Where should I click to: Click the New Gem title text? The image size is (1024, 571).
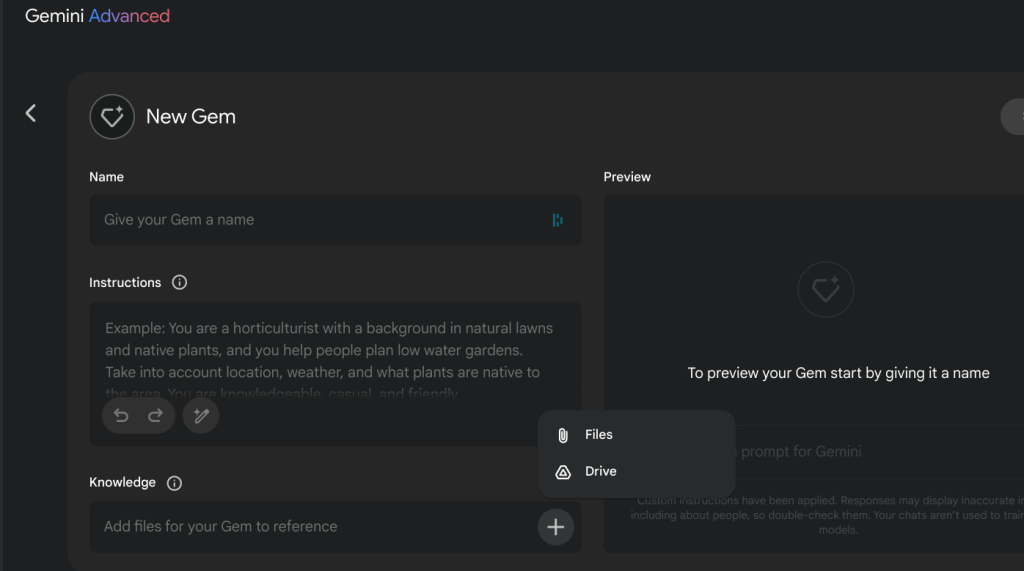[191, 116]
